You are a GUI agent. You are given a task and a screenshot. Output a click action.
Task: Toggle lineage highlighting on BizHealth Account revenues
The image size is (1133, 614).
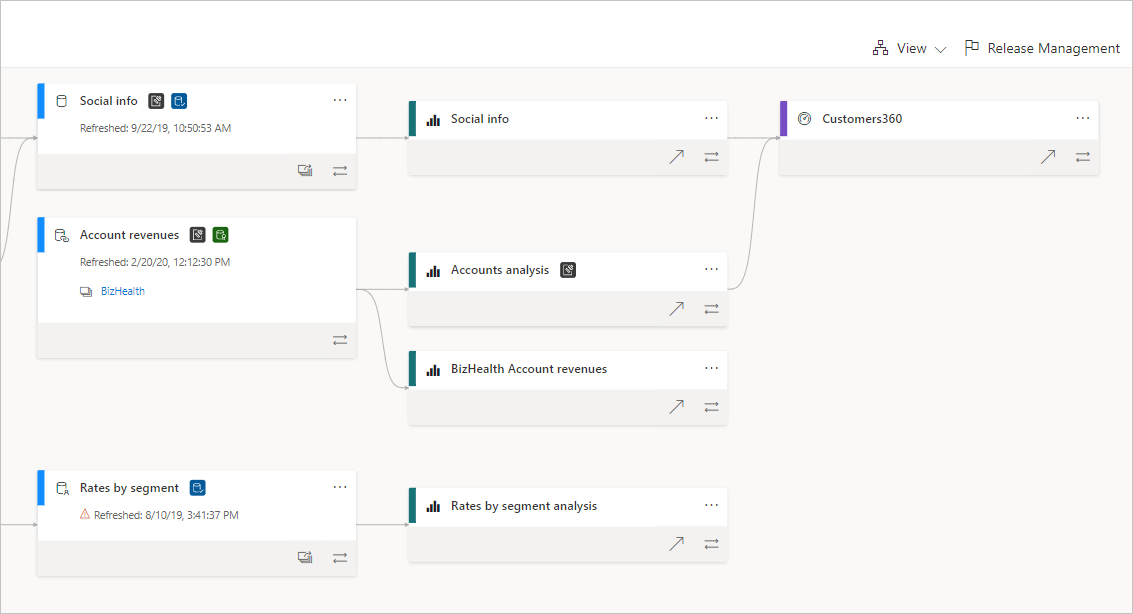coord(711,407)
